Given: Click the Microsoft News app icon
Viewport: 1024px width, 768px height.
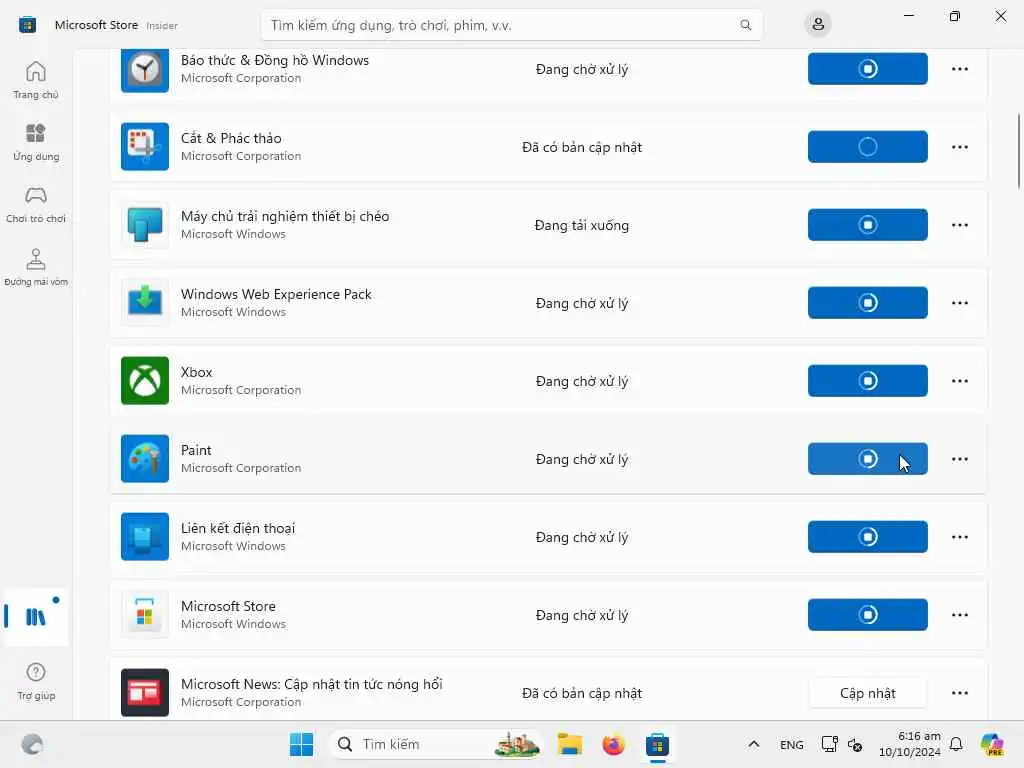Looking at the screenshot, I should [145, 693].
